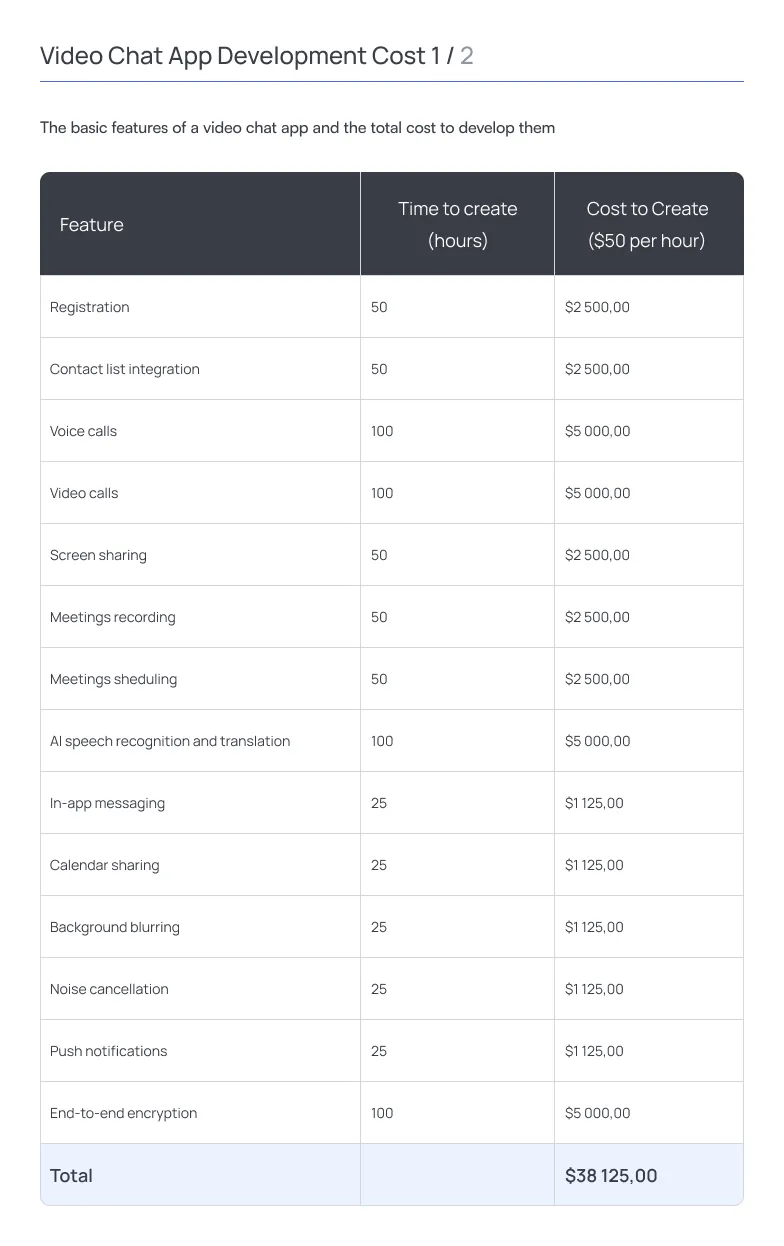The width and height of the screenshot is (784, 1246).
Task: Click the total cost '$38 125,00'
Action: tap(611, 1176)
